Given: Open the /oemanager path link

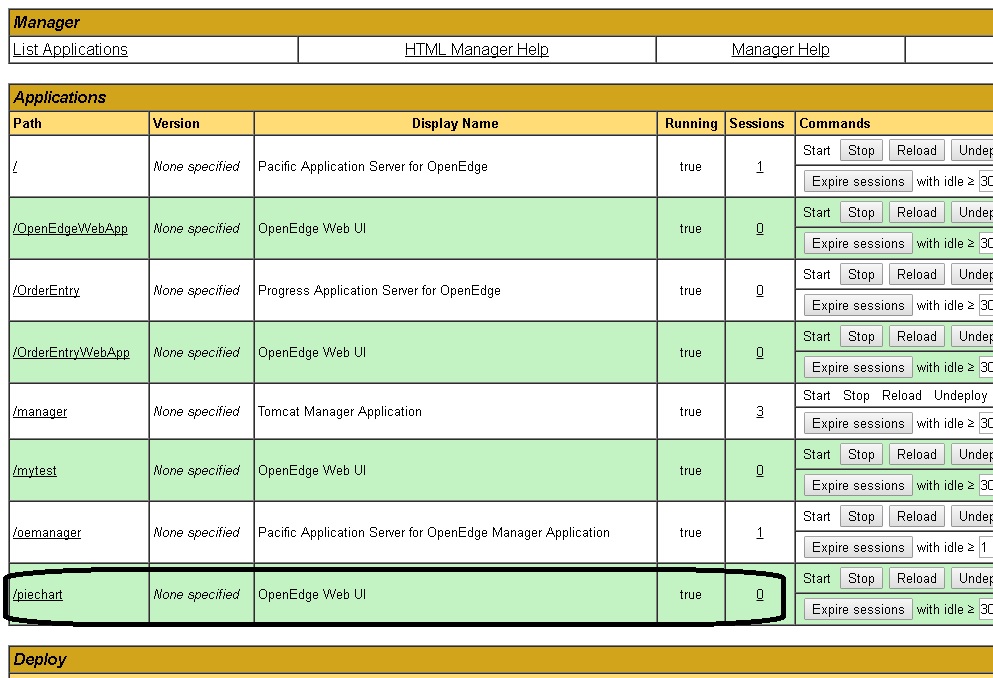Looking at the screenshot, I should tap(47, 532).
